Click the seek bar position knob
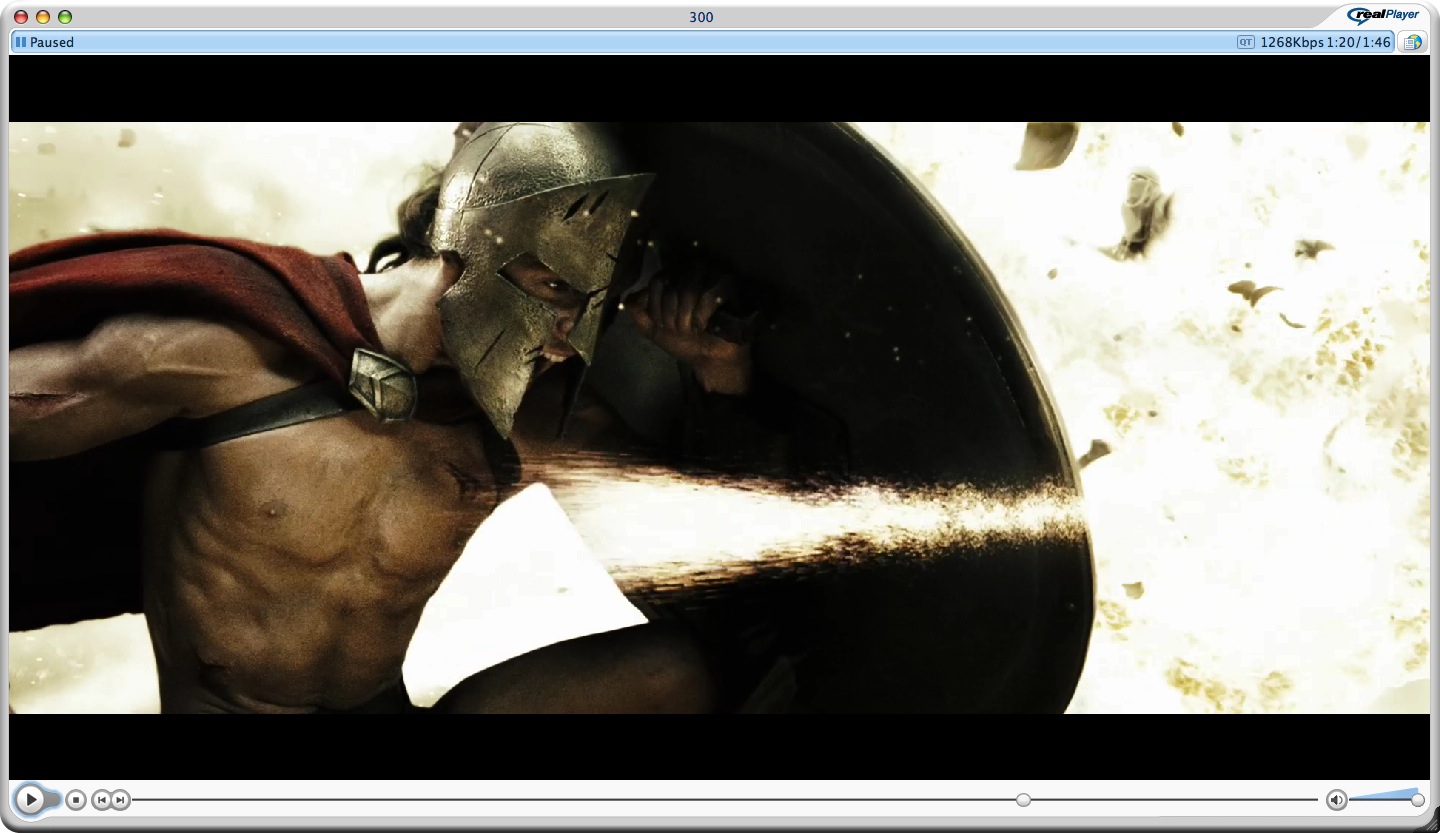The width and height of the screenshot is (1440, 833). click(1023, 800)
